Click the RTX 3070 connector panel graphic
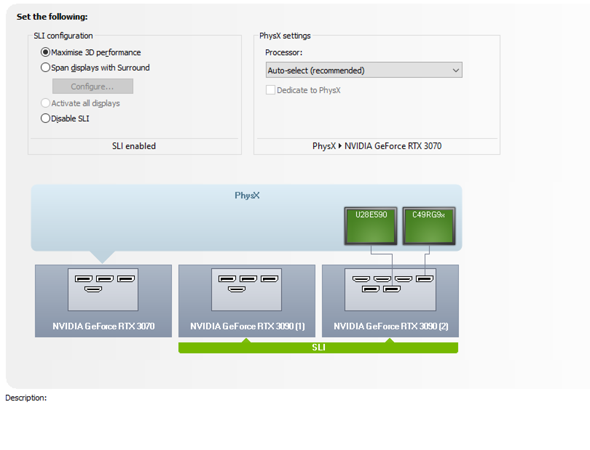 pos(103,289)
